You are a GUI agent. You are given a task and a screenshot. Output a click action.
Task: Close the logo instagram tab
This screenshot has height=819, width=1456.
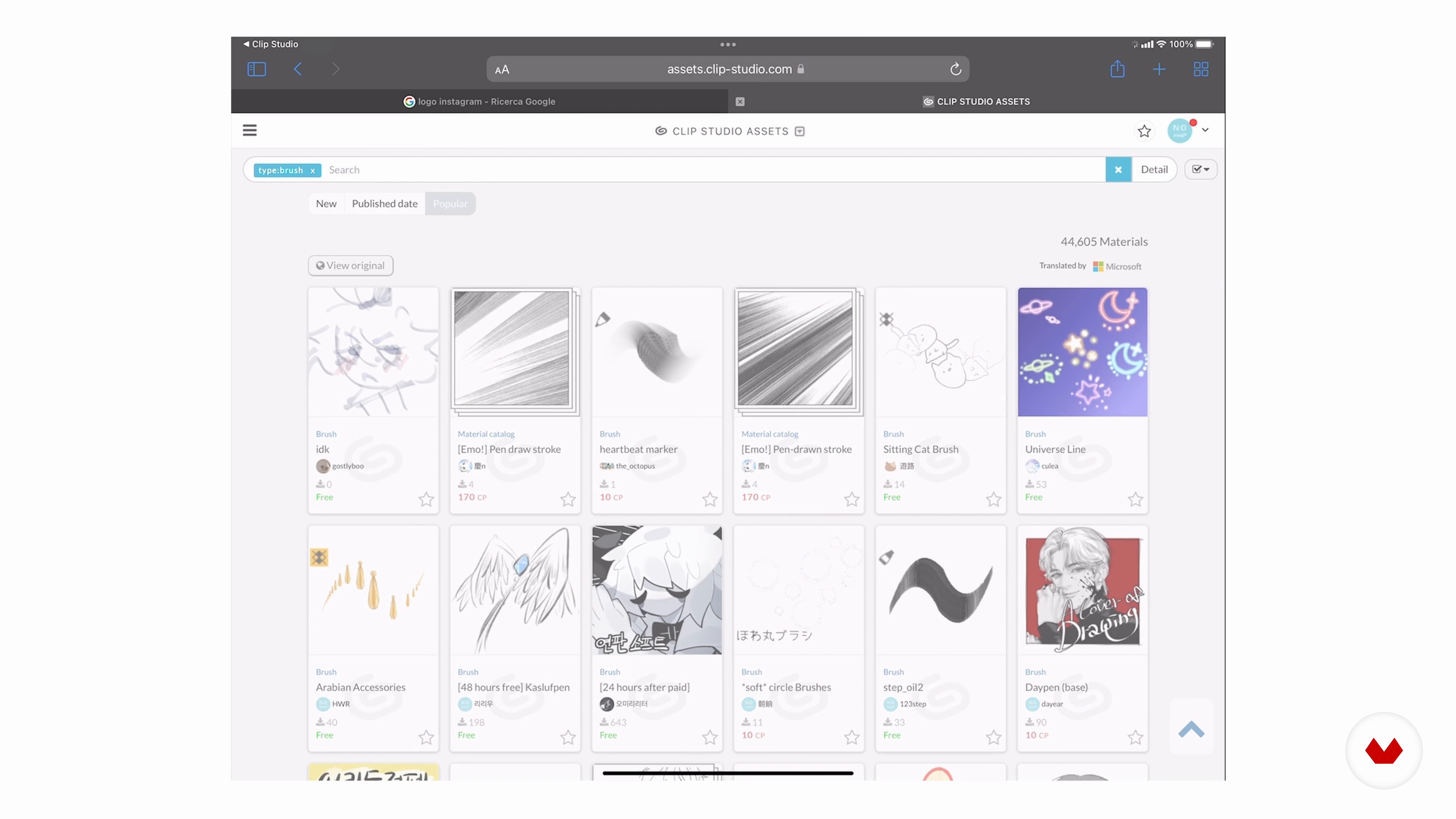coord(740,102)
